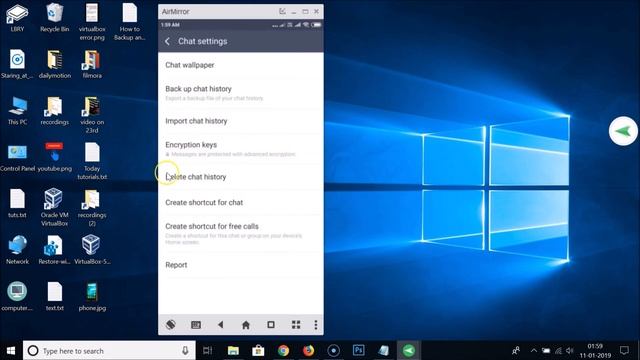
Task: Open Task View from the taskbar
Action: coord(207,351)
